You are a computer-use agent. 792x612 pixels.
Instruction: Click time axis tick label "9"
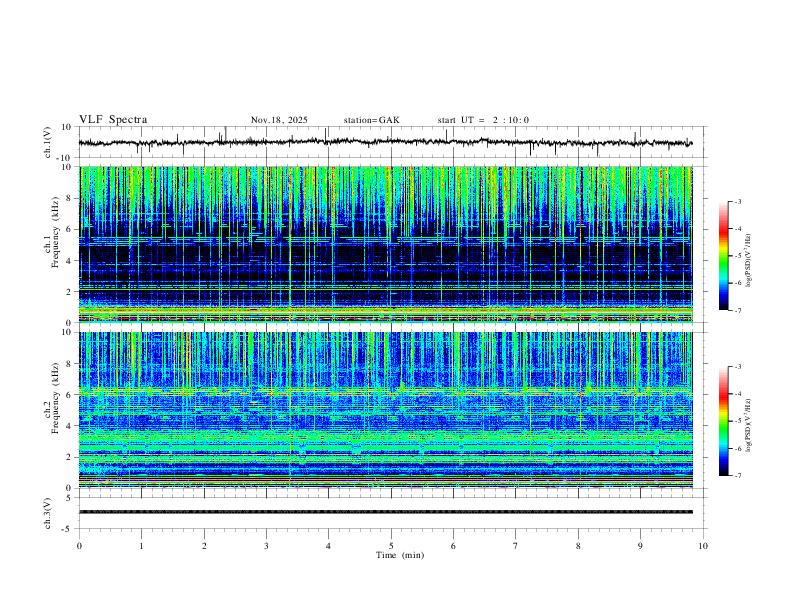tap(640, 546)
